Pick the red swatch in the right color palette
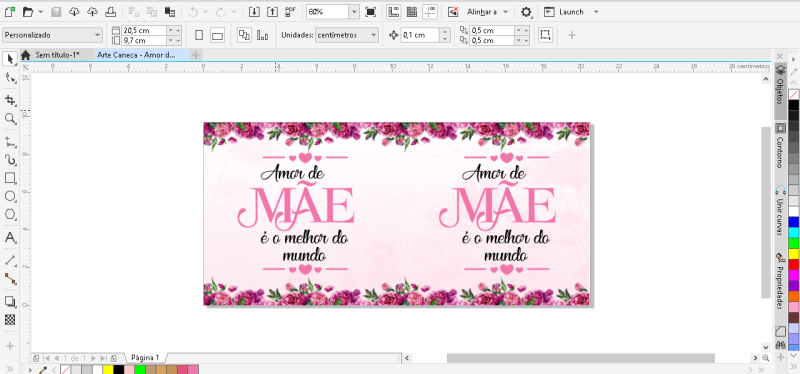Image resolution: width=800 pixels, height=374 pixels. pyautogui.click(x=793, y=264)
